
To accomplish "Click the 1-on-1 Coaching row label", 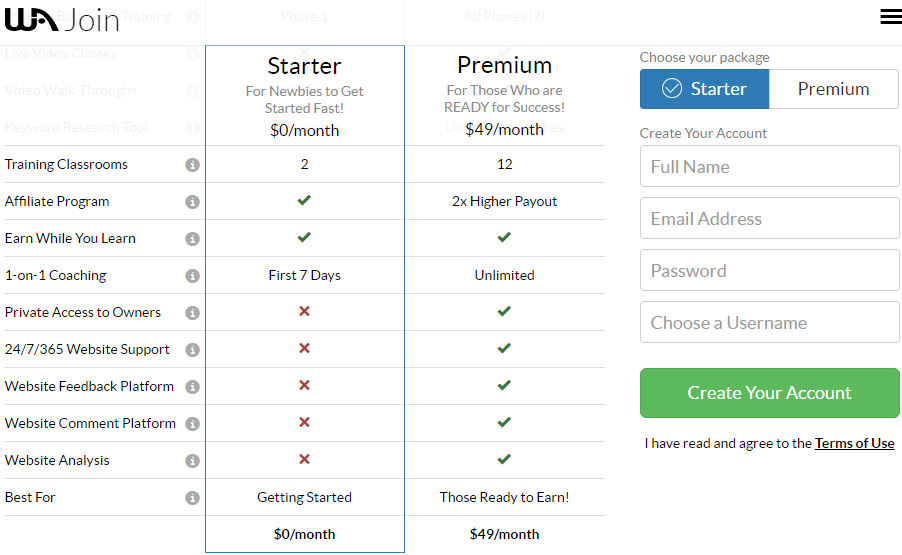I will coord(56,275).
